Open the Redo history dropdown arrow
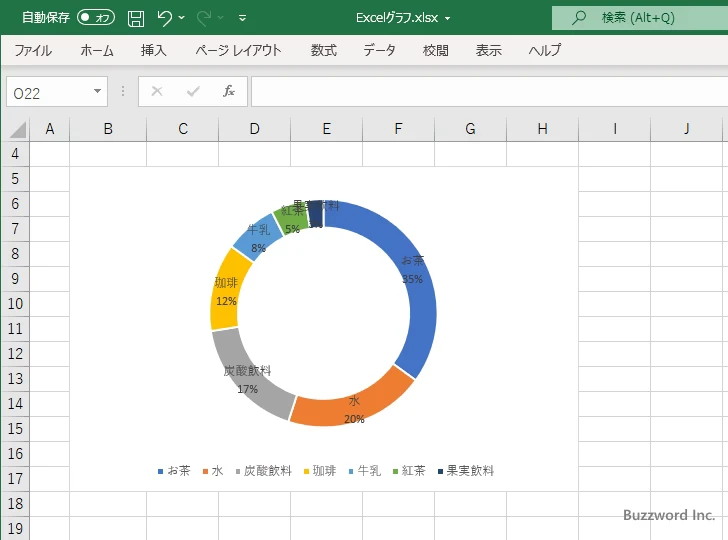The image size is (728, 540). coord(221,18)
